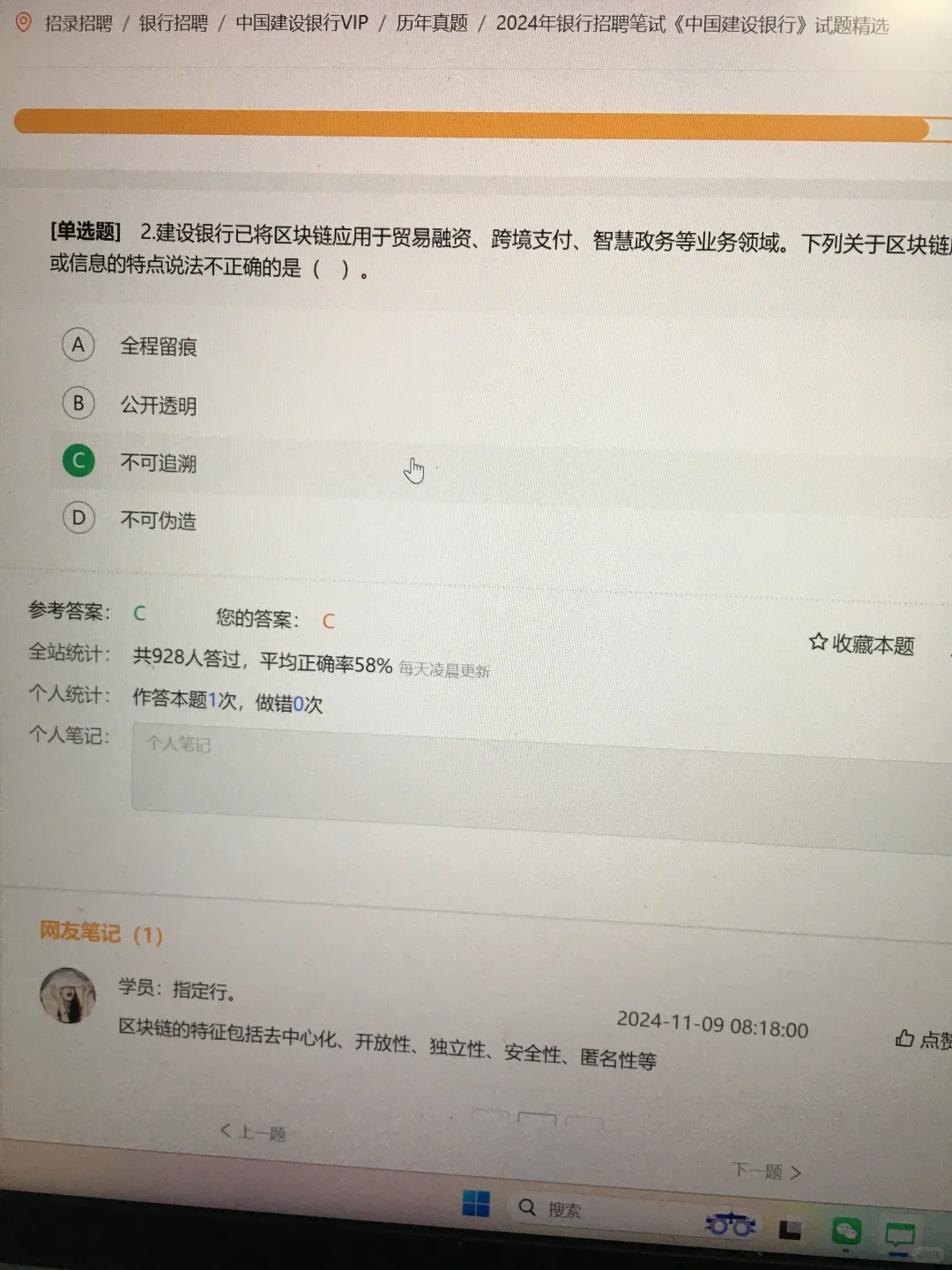Open WeChat from the taskbar
The height and width of the screenshot is (1270, 952).
pyautogui.click(x=847, y=1231)
